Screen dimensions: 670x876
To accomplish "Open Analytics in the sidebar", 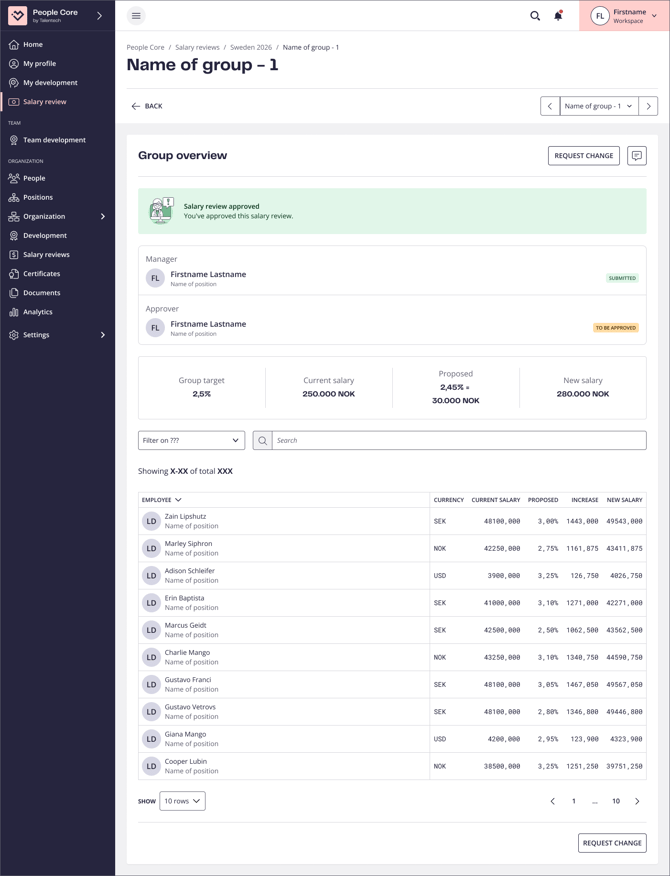I will pyautogui.click(x=38, y=312).
